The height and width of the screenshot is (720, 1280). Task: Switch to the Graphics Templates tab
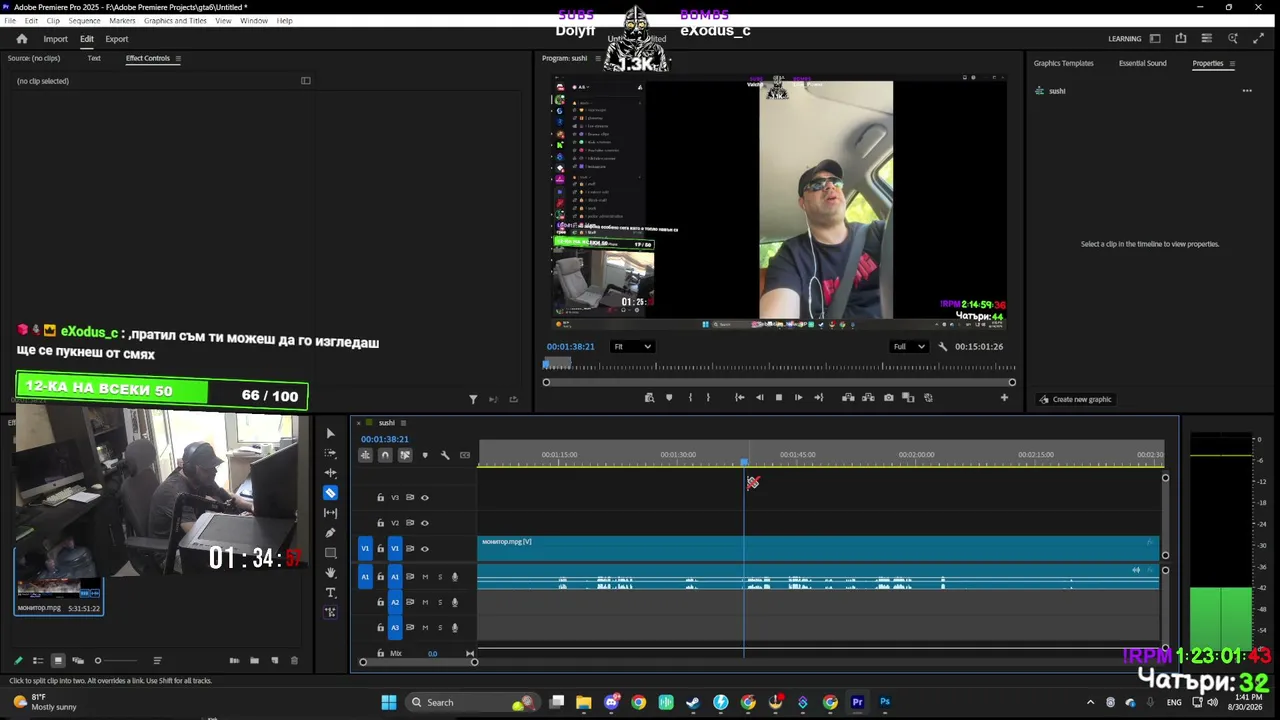(x=1063, y=63)
